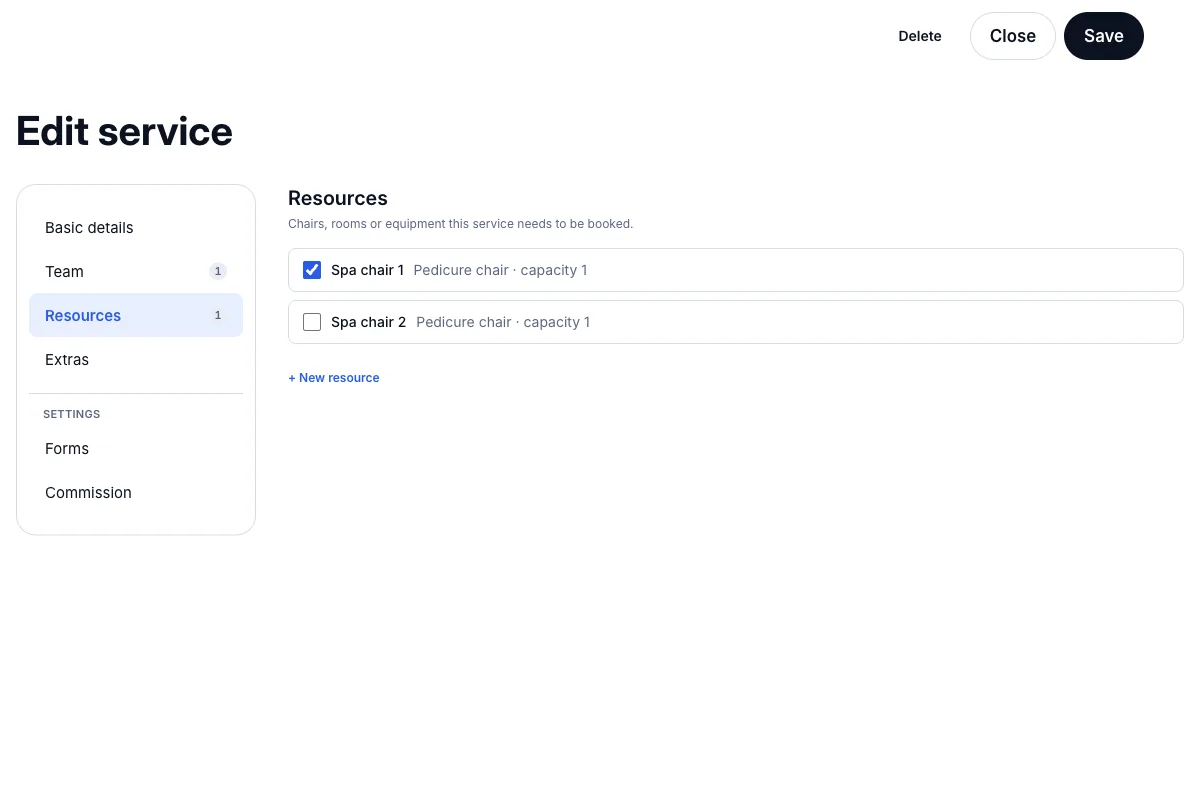Uncheck the Spa chair 1 checkbox
The width and height of the screenshot is (1200, 805).
point(312,270)
